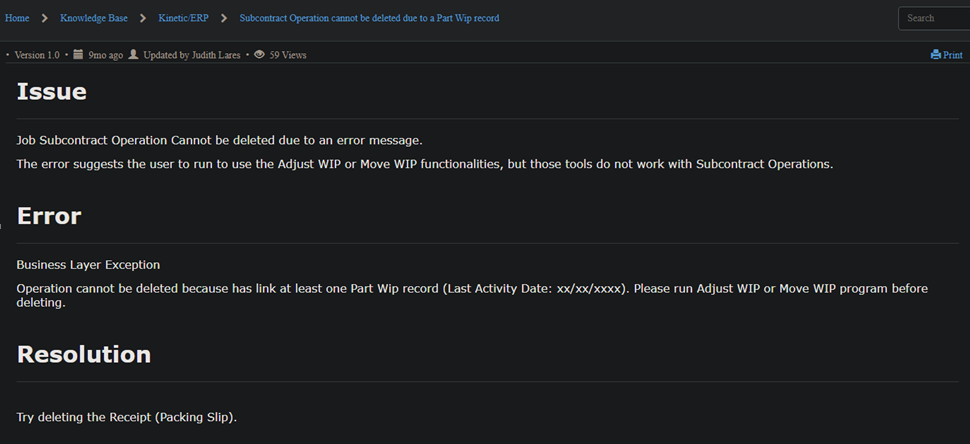Click the Business Layer Exception text
The width and height of the screenshot is (970, 444).
(x=88, y=265)
